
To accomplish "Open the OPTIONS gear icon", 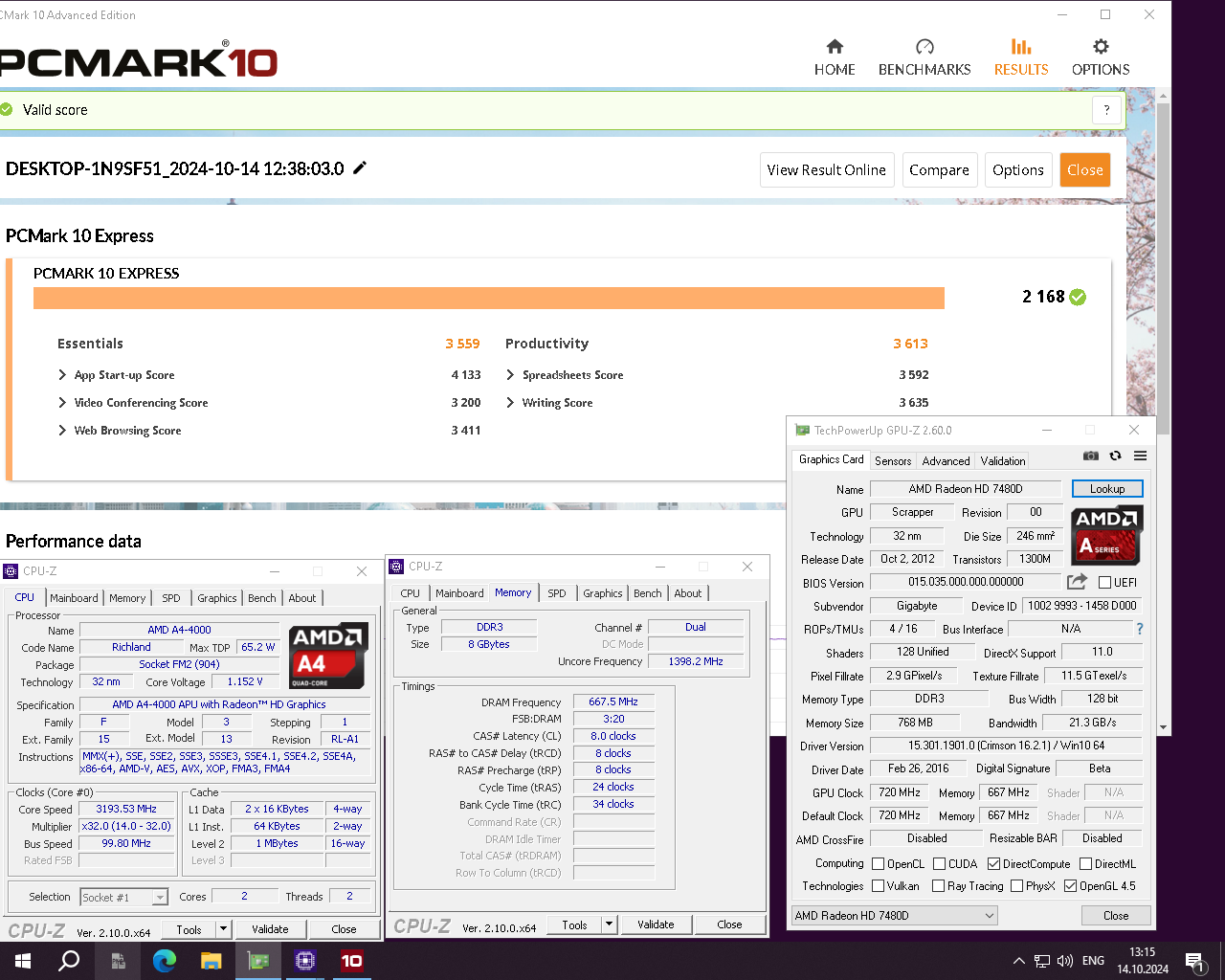I will 1101,47.
